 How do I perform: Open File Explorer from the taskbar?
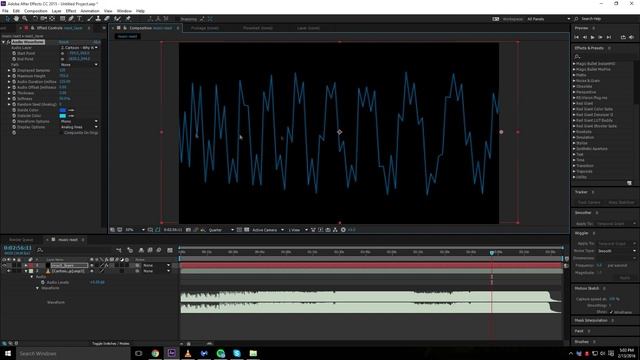coord(253,353)
